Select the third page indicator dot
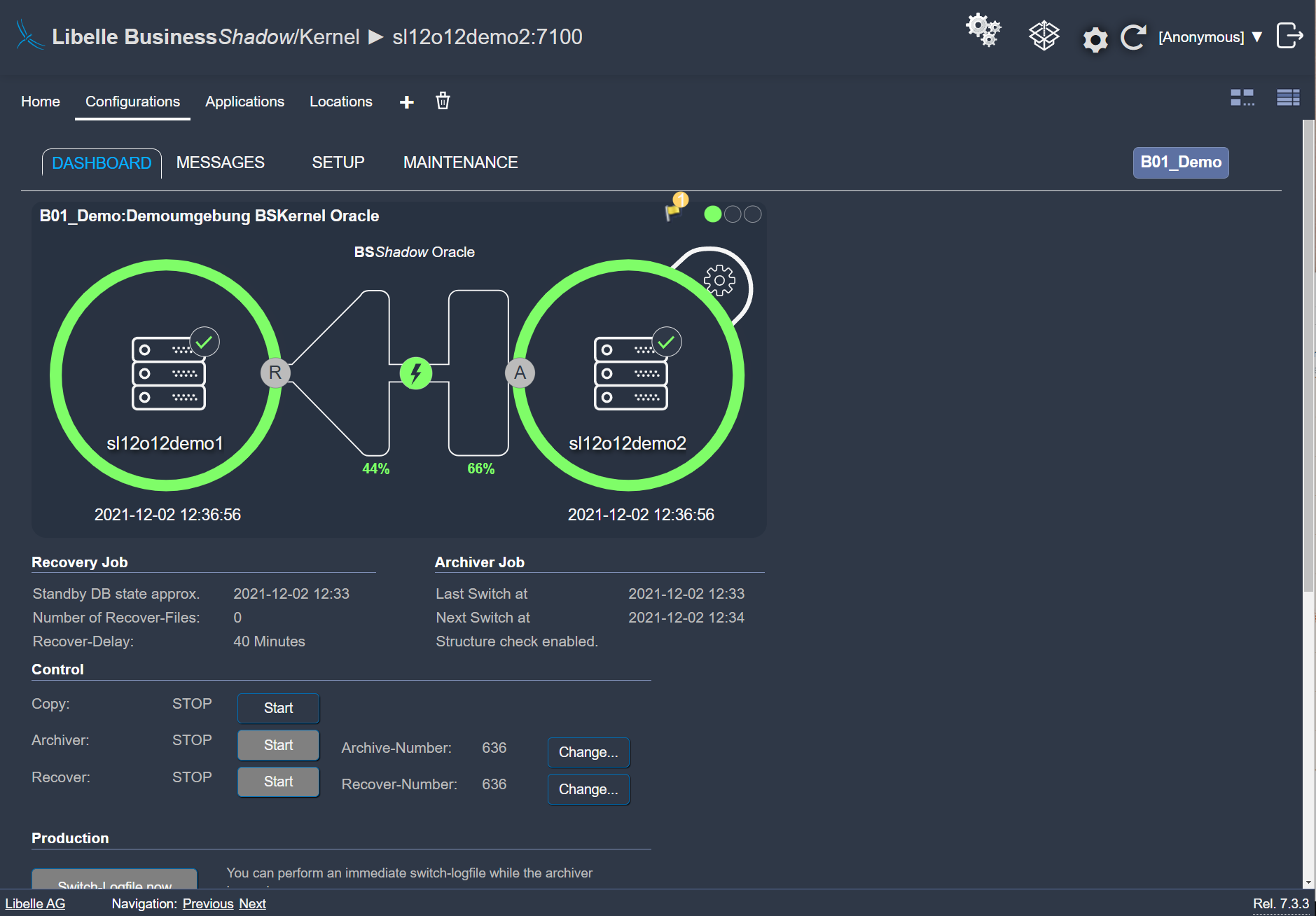This screenshot has width=1316, height=916. point(753,214)
